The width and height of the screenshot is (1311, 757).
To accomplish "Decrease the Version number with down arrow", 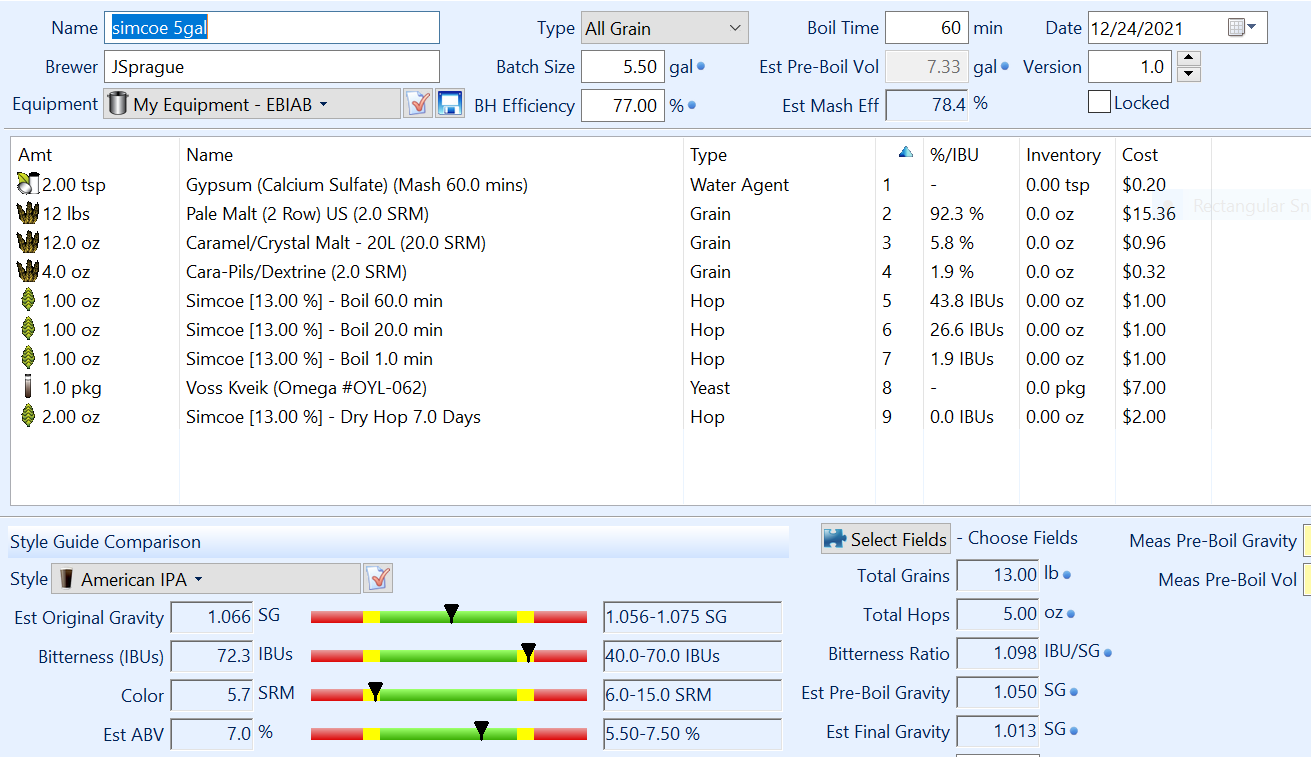I will pyautogui.click(x=1188, y=74).
